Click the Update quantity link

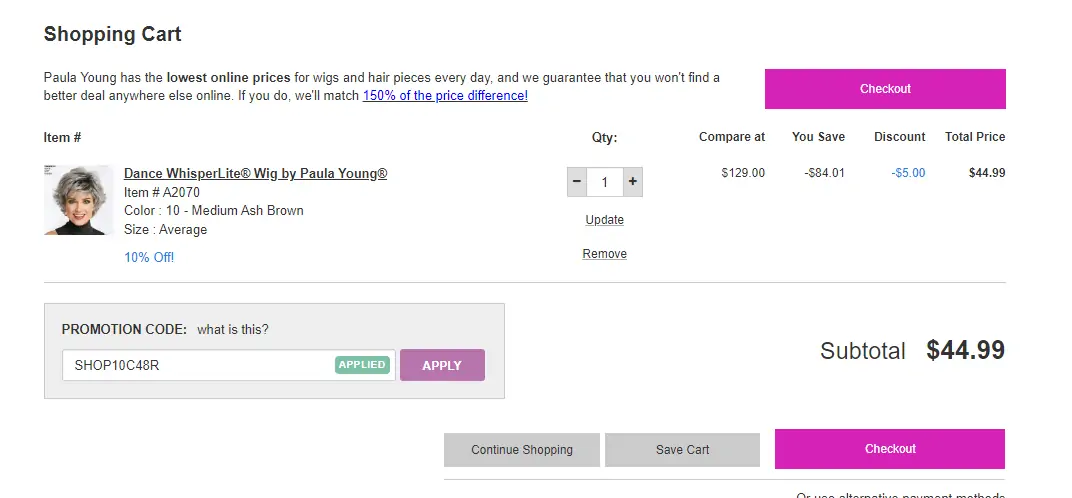[604, 220]
